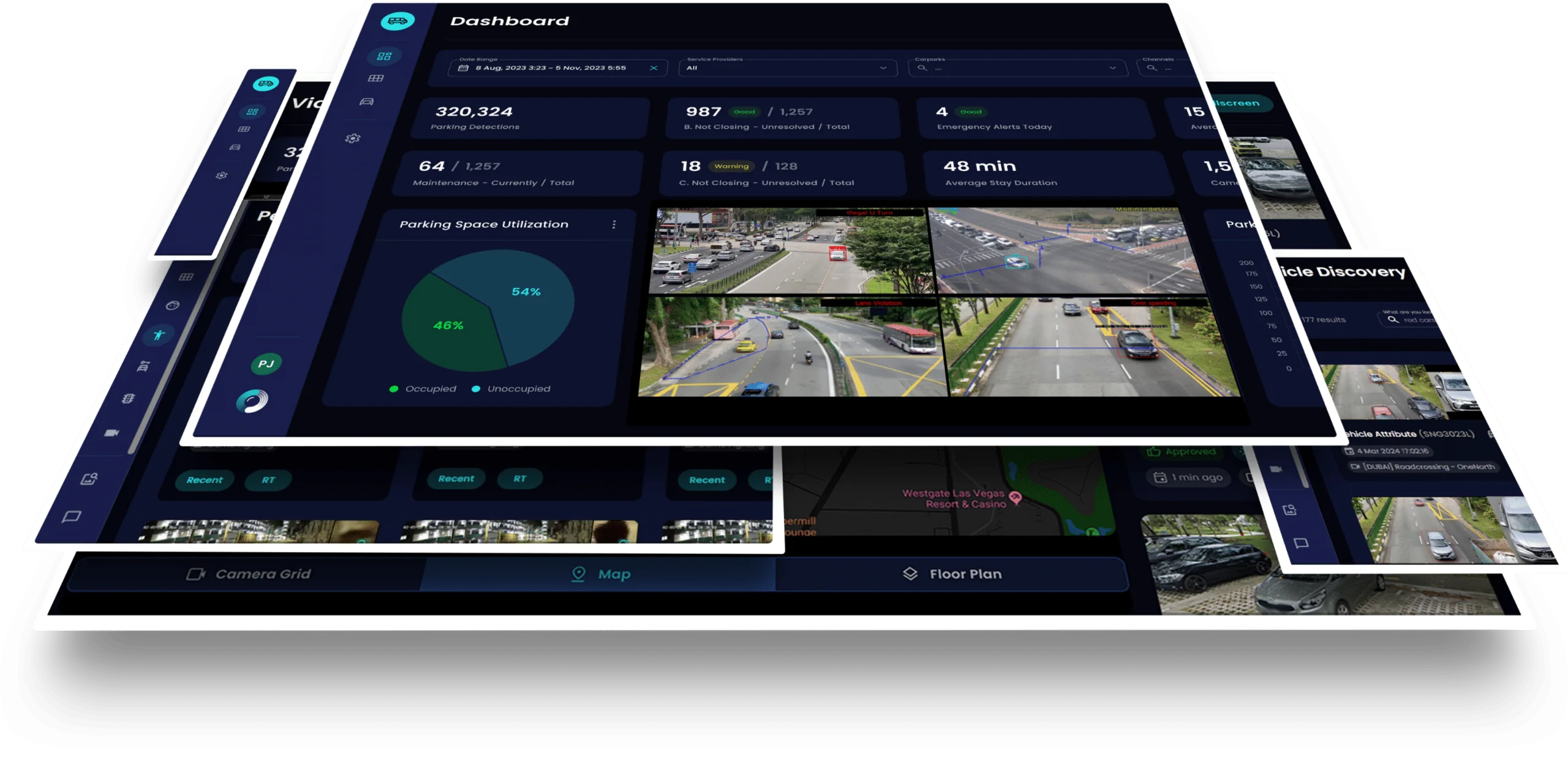Image resolution: width=1568 pixels, height=775 pixels.
Task: Select the video camera icon in rear left sidebar
Action: click(111, 433)
